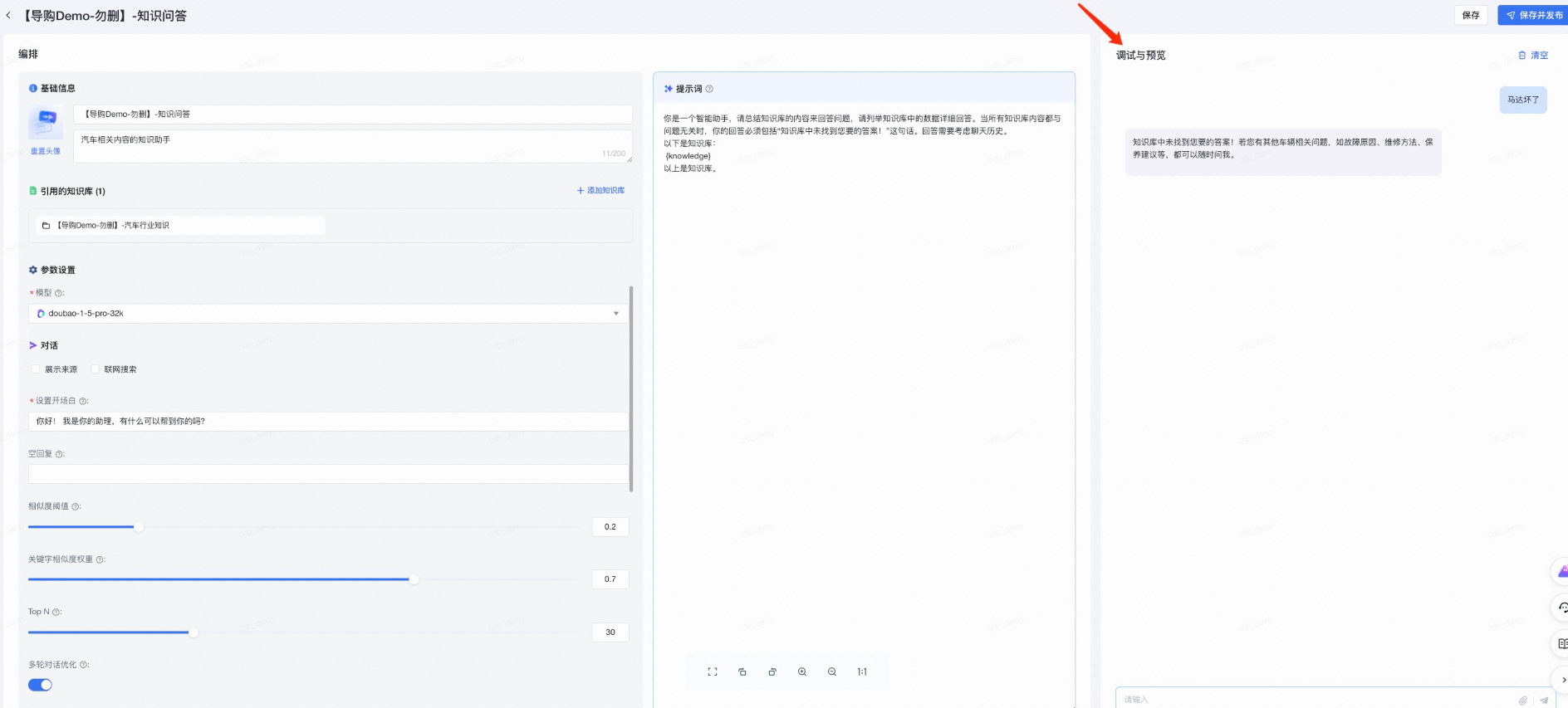Screen dimensions: 1568x708
Task: Zoom out using the magnifier minus icon
Action: click(x=832, y=672)
